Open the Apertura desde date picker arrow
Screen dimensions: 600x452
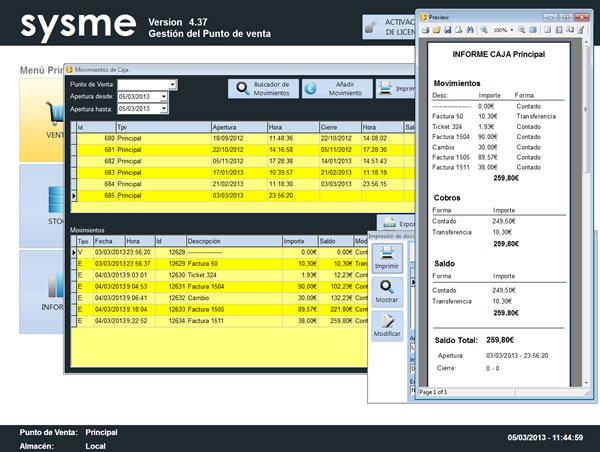tap(164, 97)
